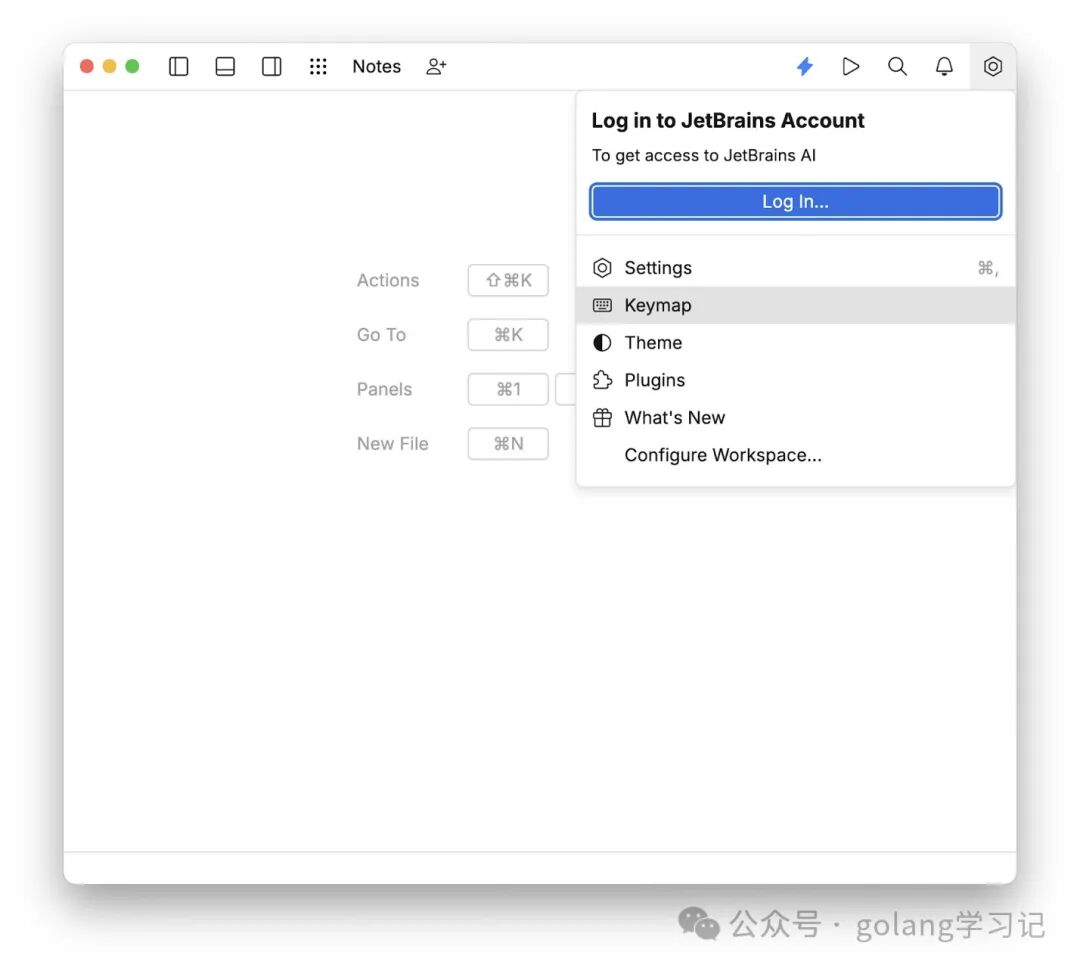The width and height of the screenshot is (1080, 968).
Task: Click the Plugins puzzle icon
Action: [x=602, y=380]
